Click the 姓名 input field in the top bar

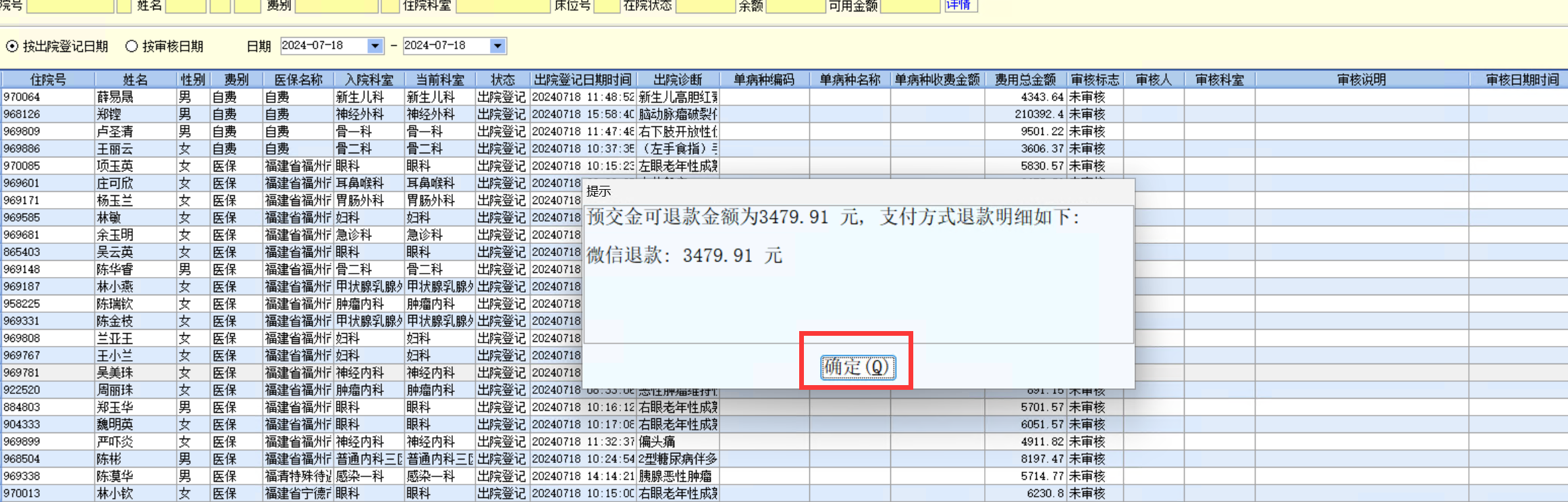click(185, 5)
